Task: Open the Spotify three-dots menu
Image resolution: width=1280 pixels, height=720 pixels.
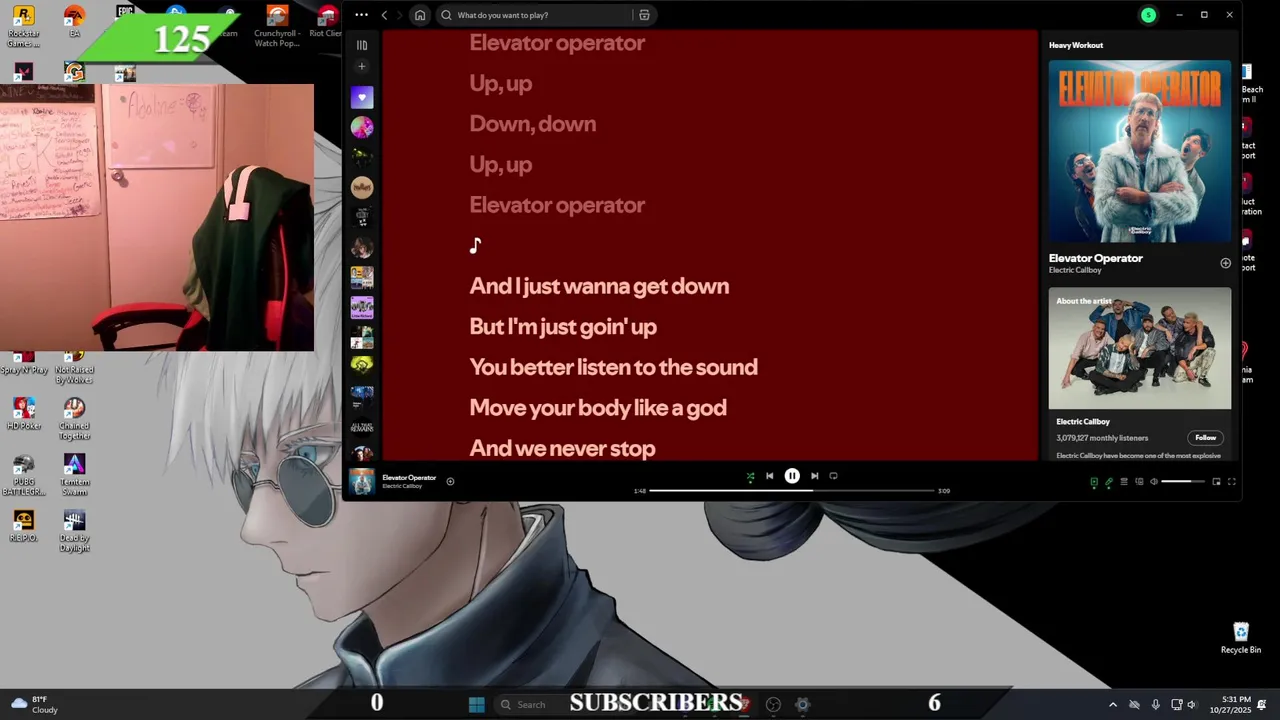Action: click(361, 15)
